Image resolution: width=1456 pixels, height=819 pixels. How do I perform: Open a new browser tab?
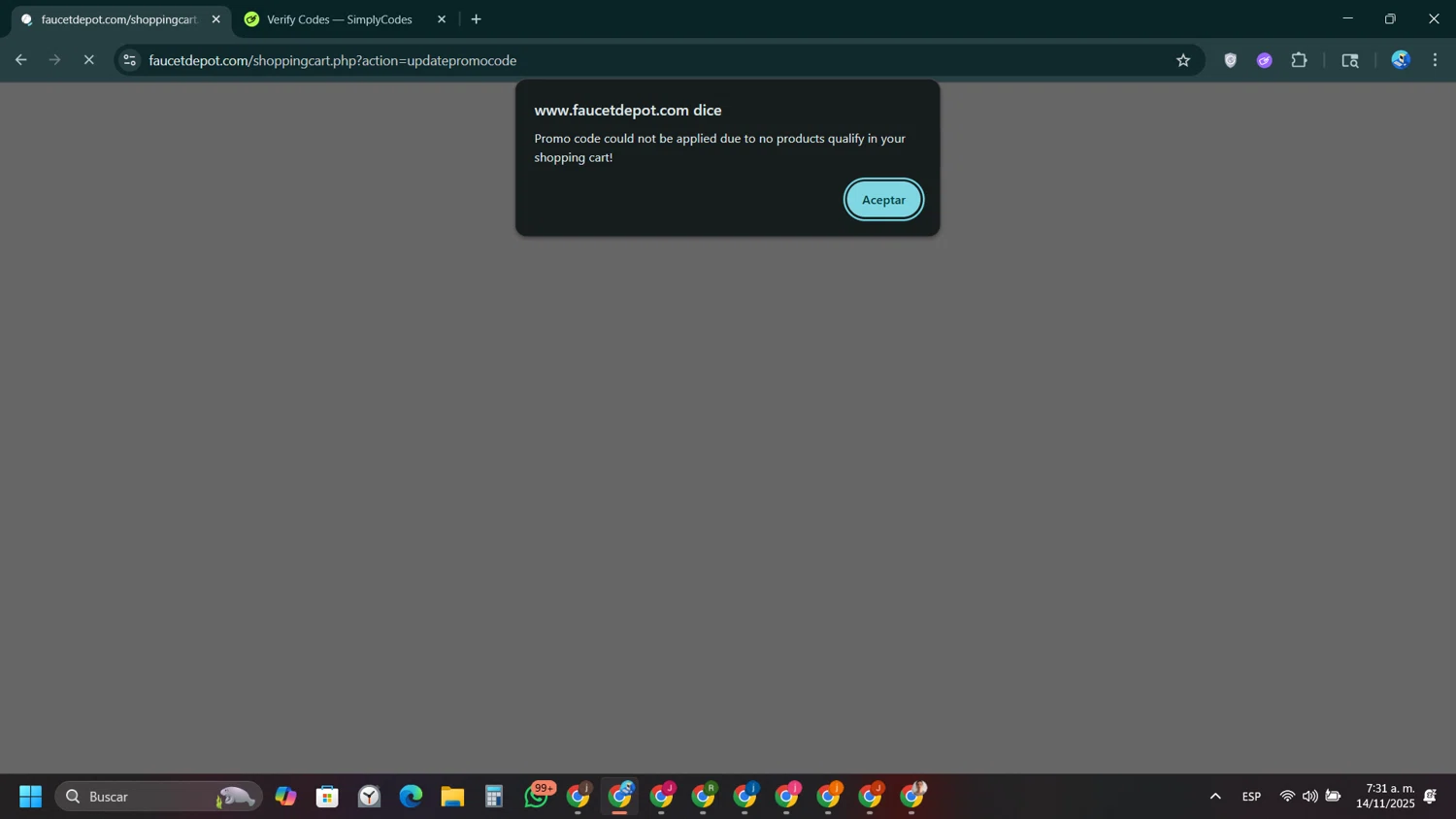click(x=476, y=19)
